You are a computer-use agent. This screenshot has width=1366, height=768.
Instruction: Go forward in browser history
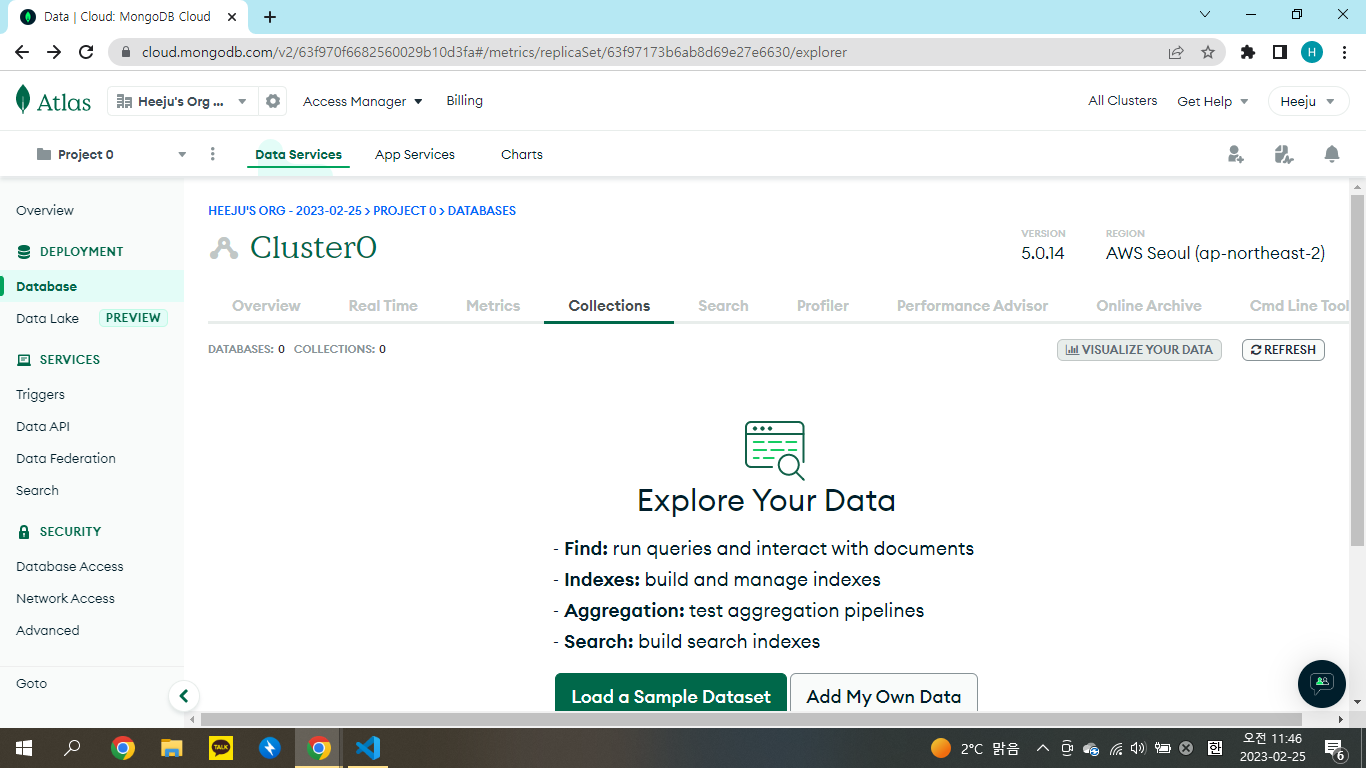click(x=54, y=52)
